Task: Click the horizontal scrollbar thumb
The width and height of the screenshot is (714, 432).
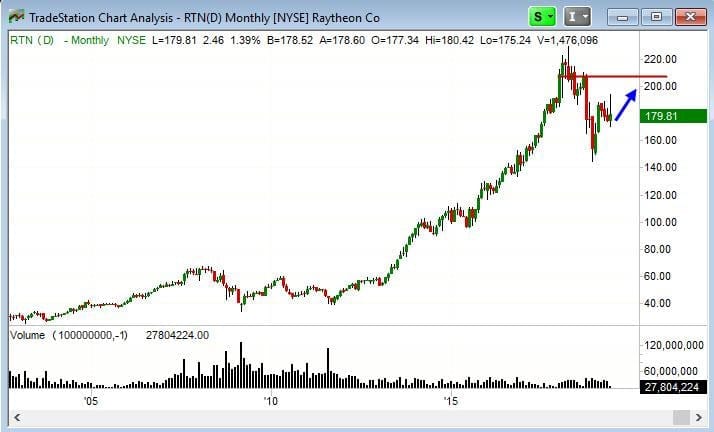Action: 680,416
